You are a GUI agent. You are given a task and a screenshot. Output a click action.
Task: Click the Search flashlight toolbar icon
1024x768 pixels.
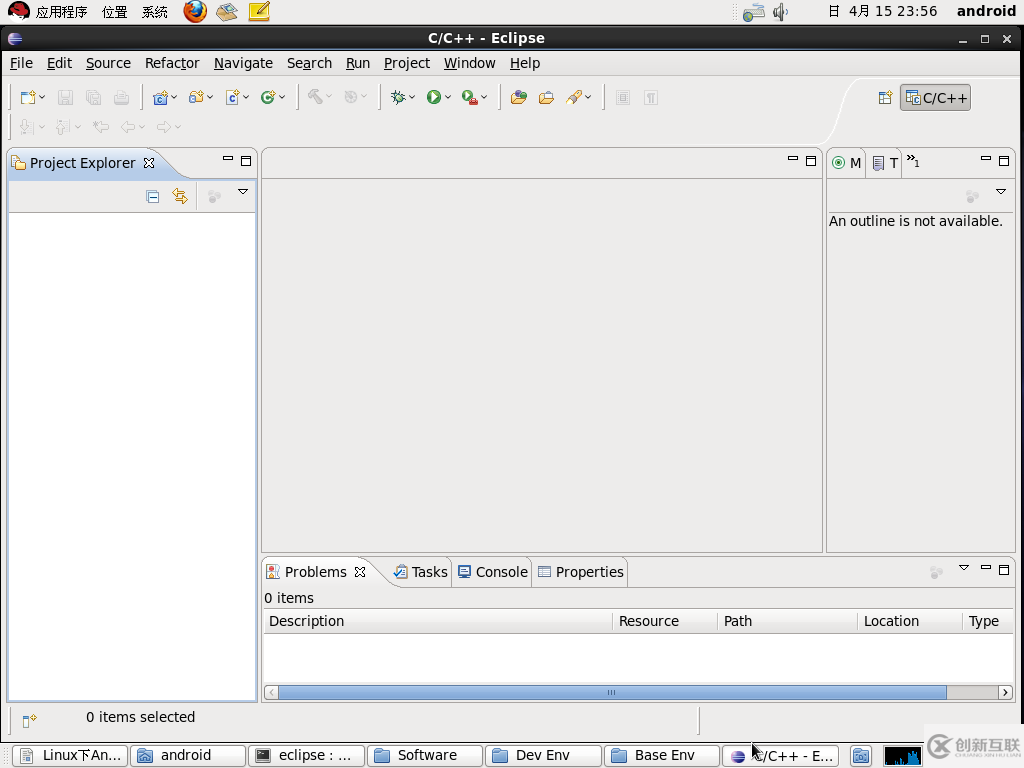574,98
